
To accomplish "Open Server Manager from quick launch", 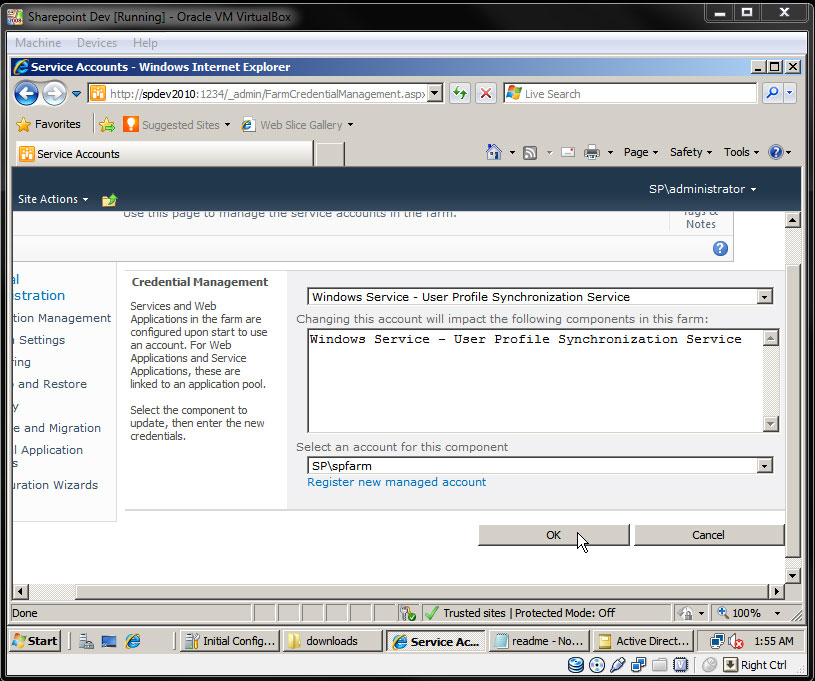I will (86, 641).
